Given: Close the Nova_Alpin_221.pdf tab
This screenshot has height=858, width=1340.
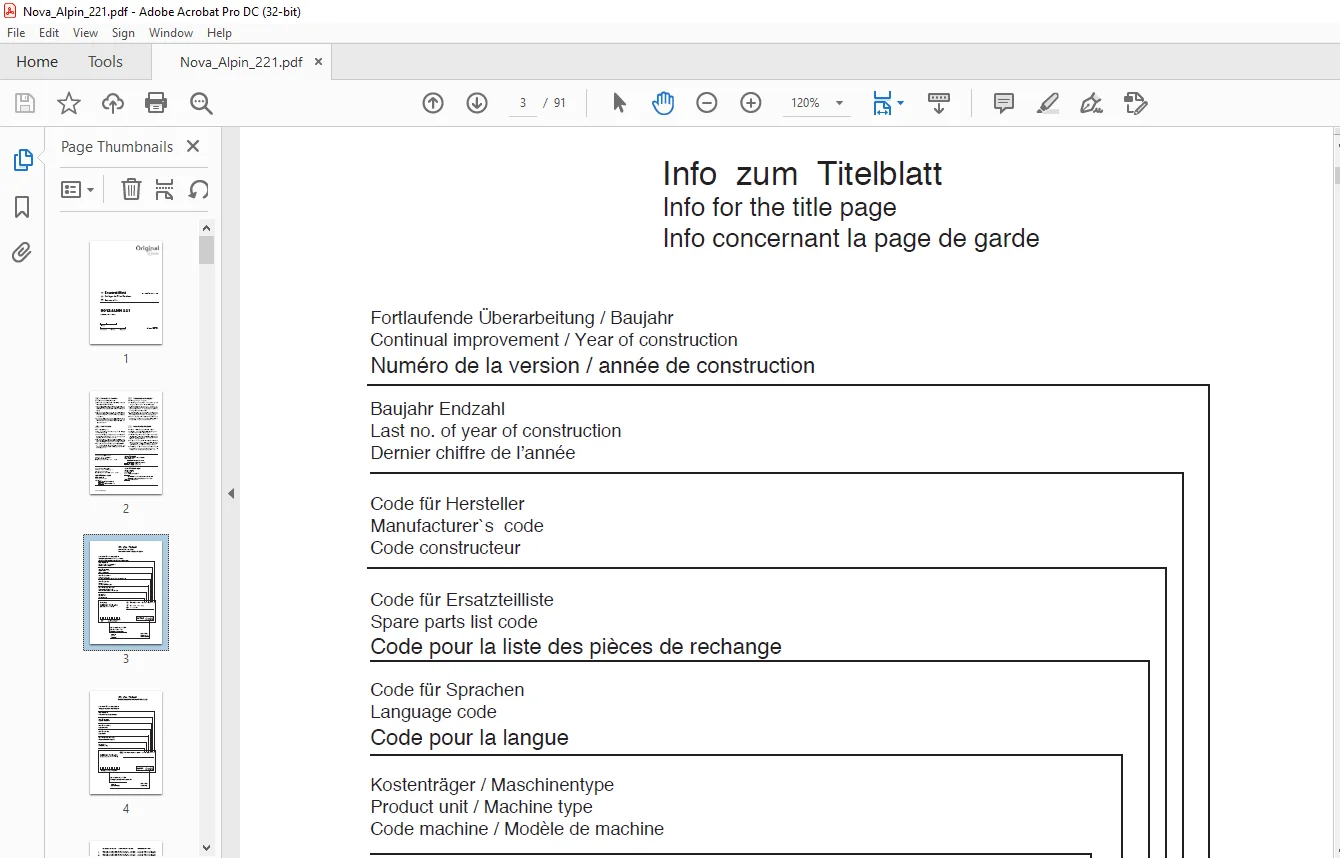Looking at the screenshot, I should pyautogui.click(x=319, y=61).
